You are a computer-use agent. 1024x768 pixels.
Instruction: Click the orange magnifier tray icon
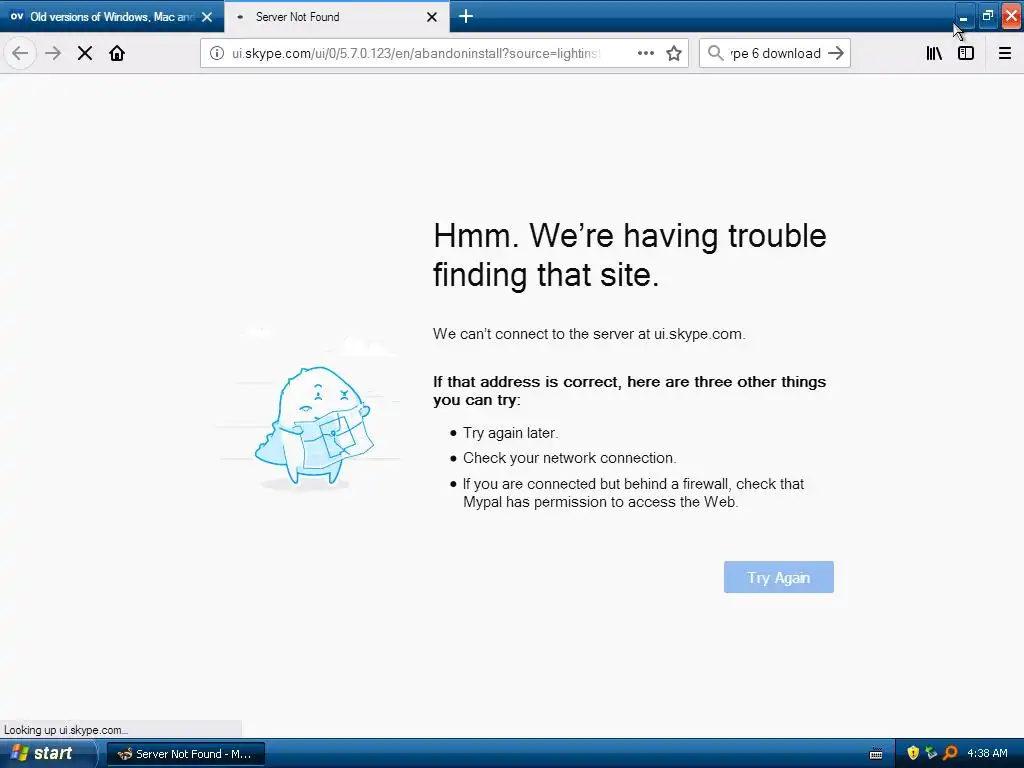950,753
